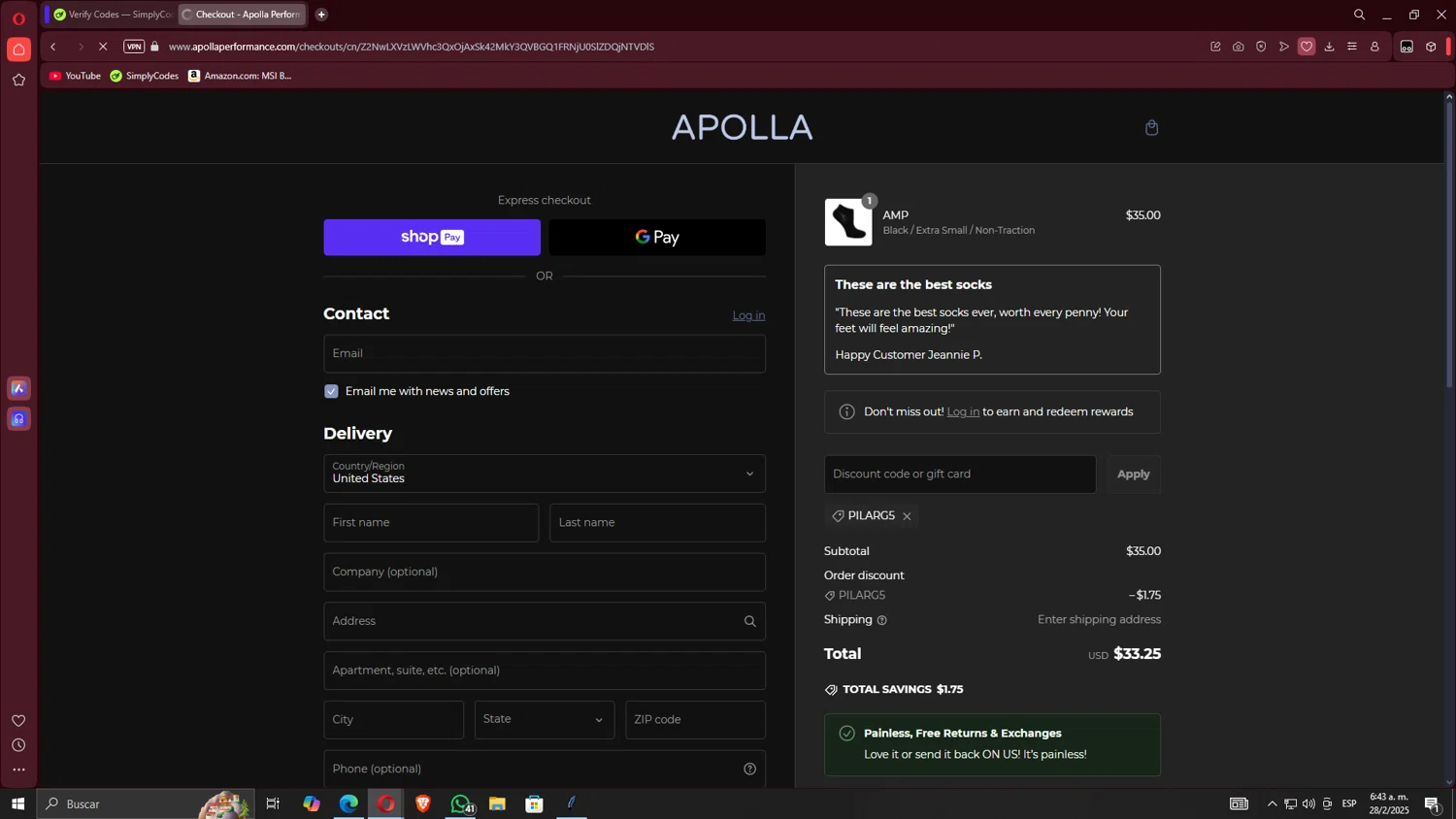Click the pinboards heart icon in toolbar

[1307, 47]
